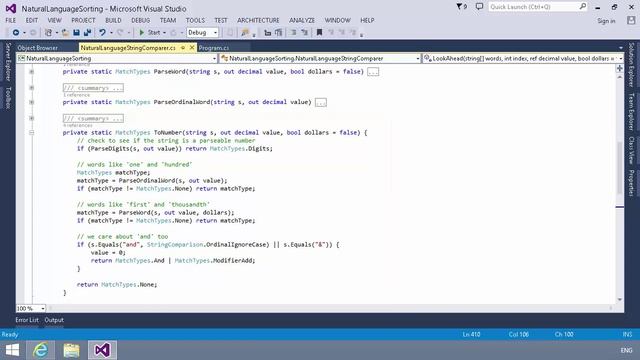Open the Class View side tab
The height and width of the screenshot is (360, 640).
click(631, 150)
